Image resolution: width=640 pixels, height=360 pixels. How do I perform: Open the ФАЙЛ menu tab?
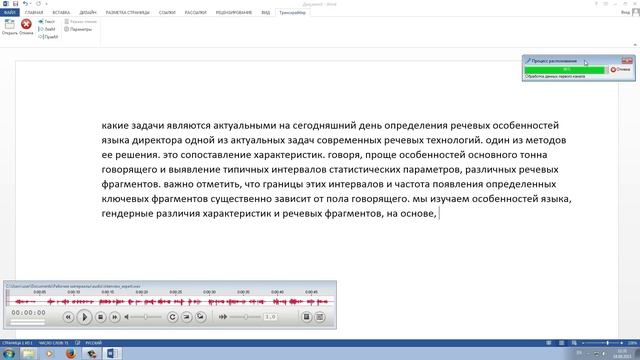tap(9, 13)
